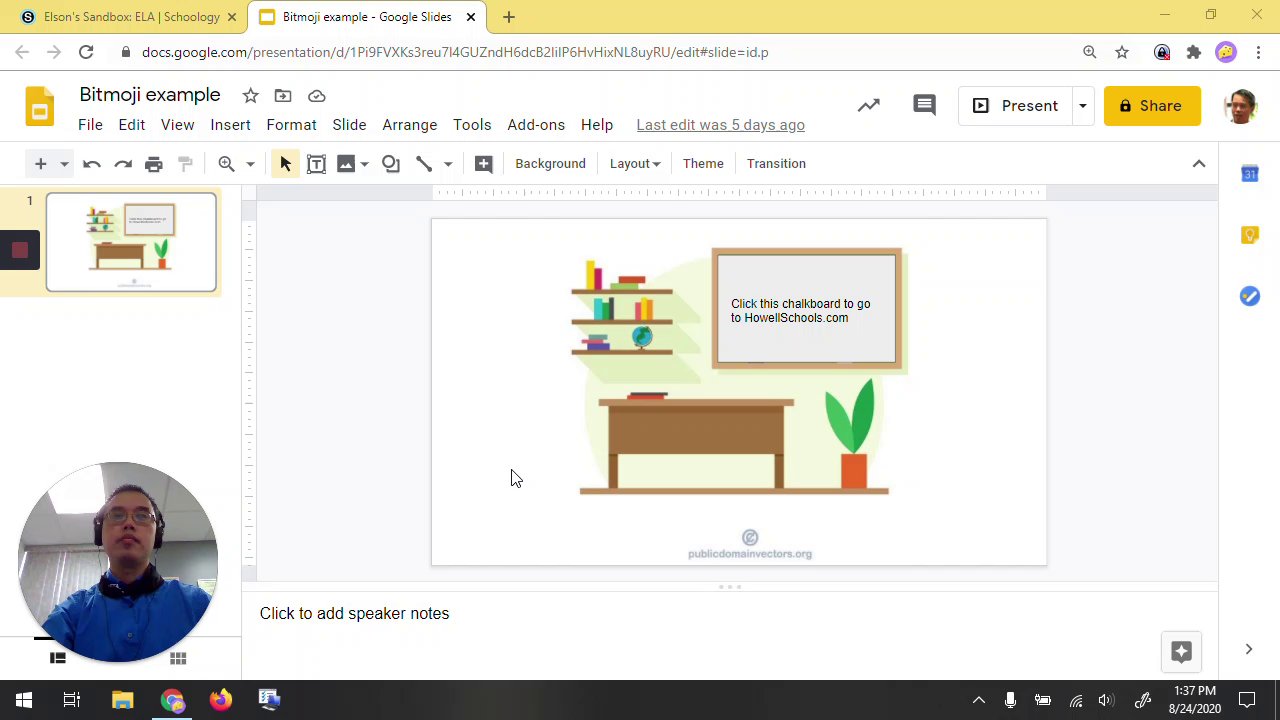Open the View menu
1280x720 pixels.
point(177,125)
